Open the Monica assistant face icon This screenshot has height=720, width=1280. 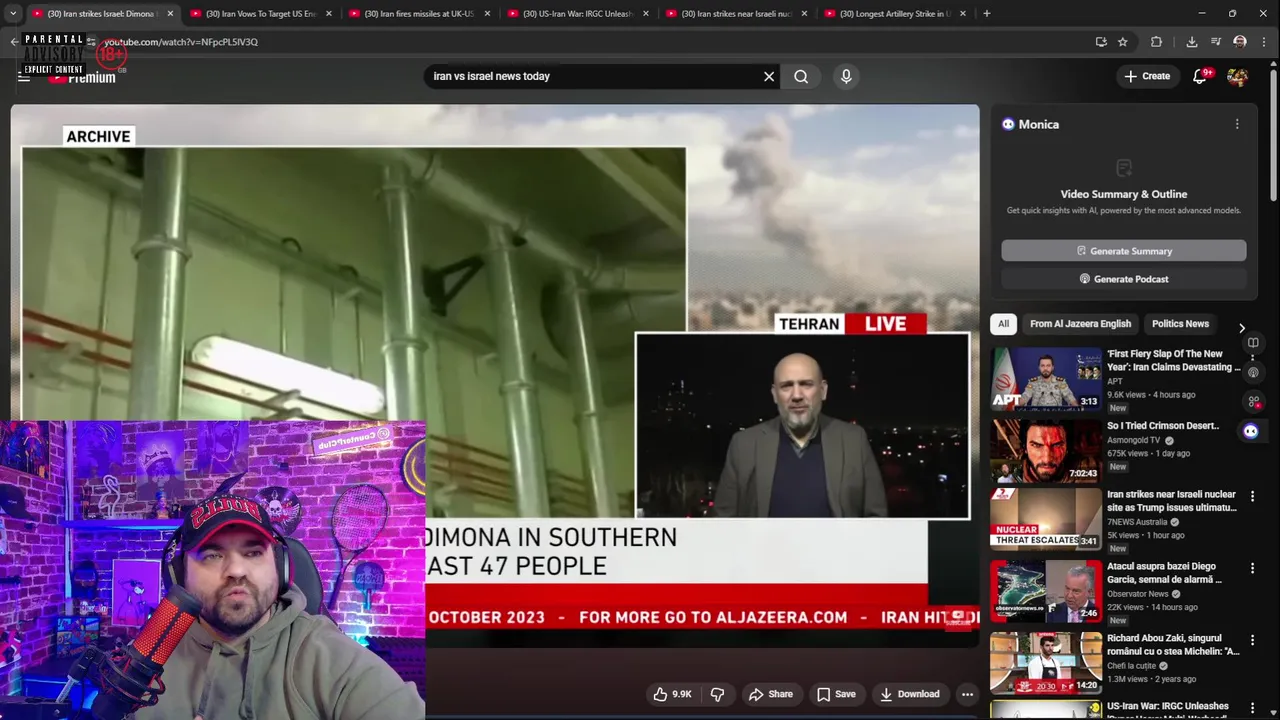1251,431
